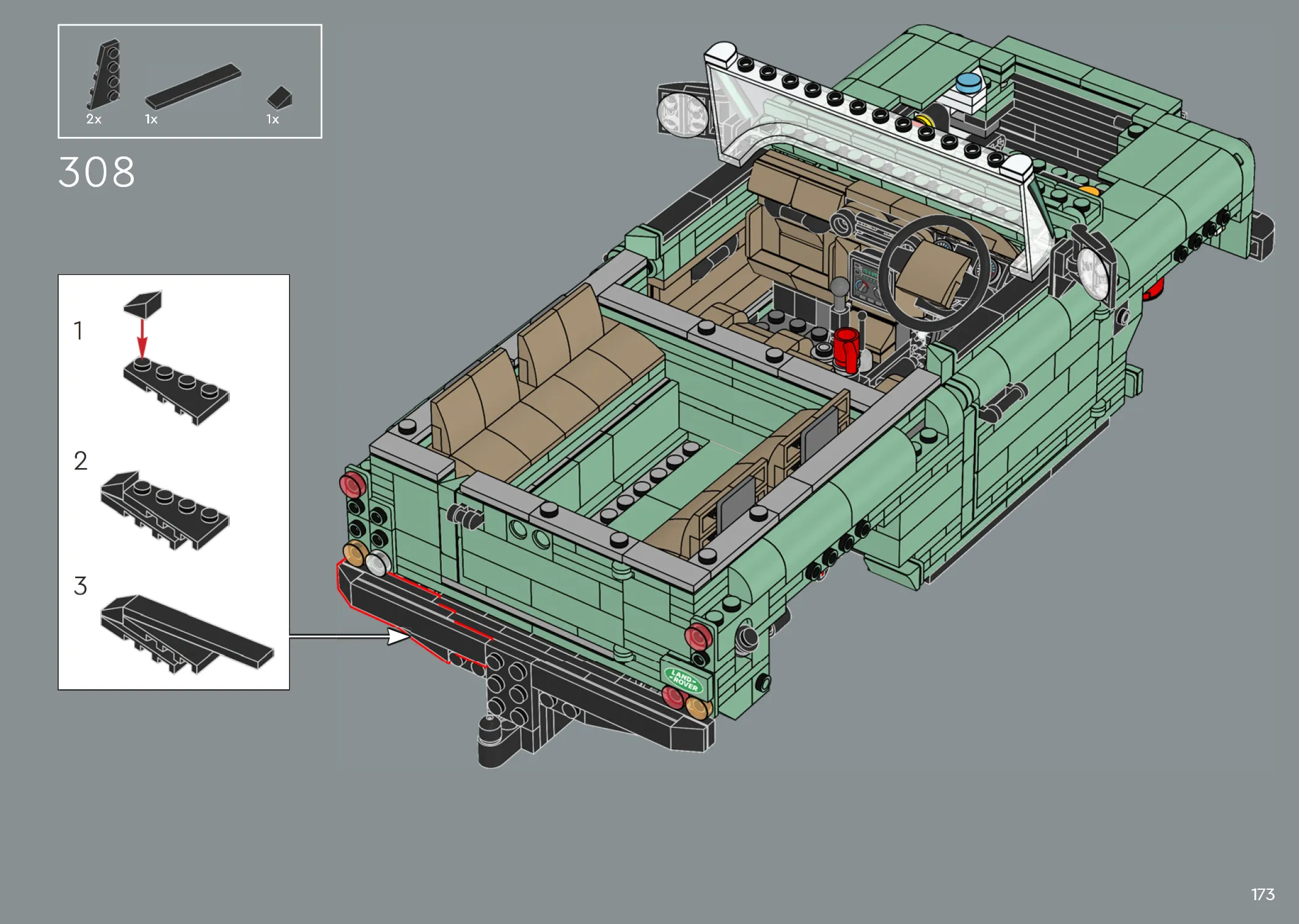Click the sub-step 3 finished assembly illustration
Image resolution: width=1299 pixels, height=924 pixels.
(x=186, y=634)
